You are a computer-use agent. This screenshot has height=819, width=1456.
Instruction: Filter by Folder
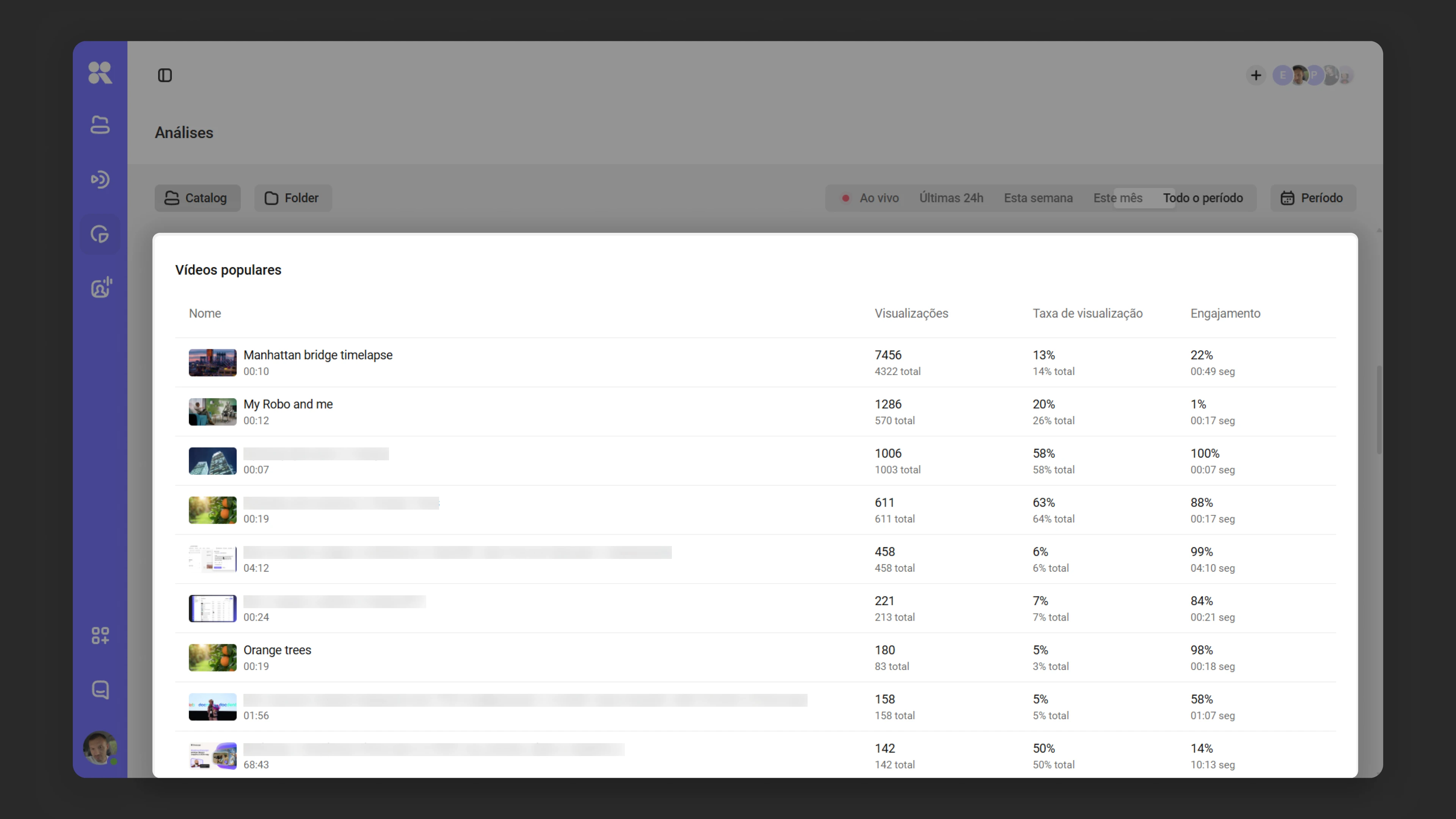(293, 198)
